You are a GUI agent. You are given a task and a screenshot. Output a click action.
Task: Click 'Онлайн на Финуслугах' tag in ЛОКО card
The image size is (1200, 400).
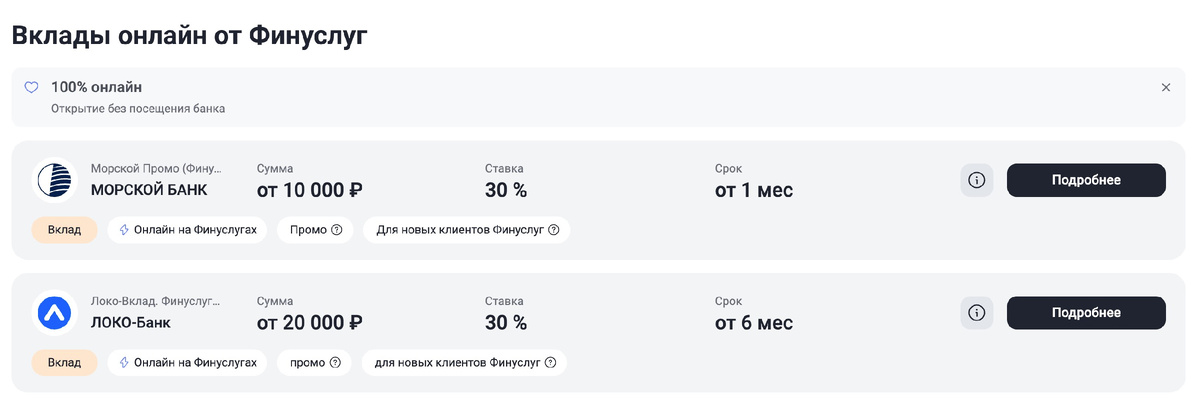coord(187,362)
